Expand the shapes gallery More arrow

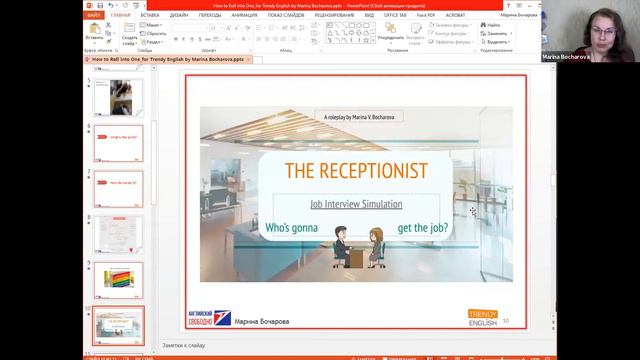point(373,40)
